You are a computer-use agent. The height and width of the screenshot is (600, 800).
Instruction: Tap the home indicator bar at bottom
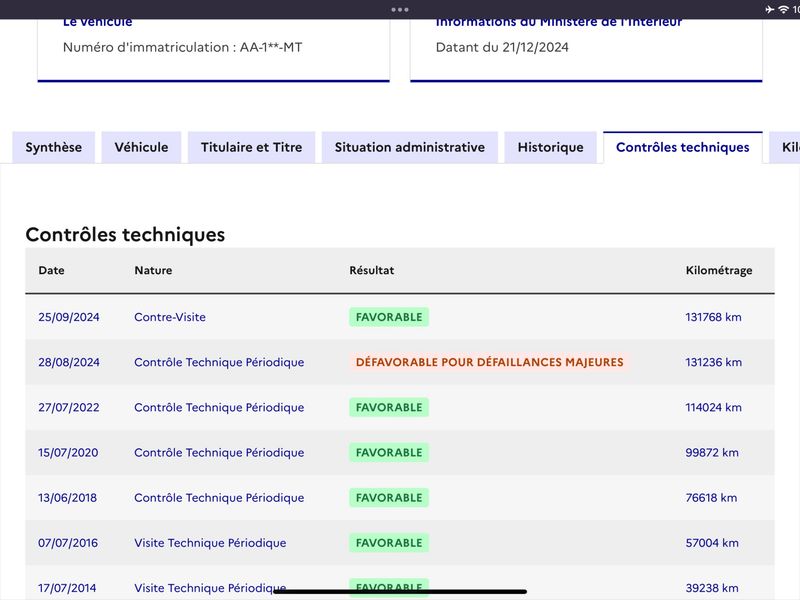tap(400, 592)
